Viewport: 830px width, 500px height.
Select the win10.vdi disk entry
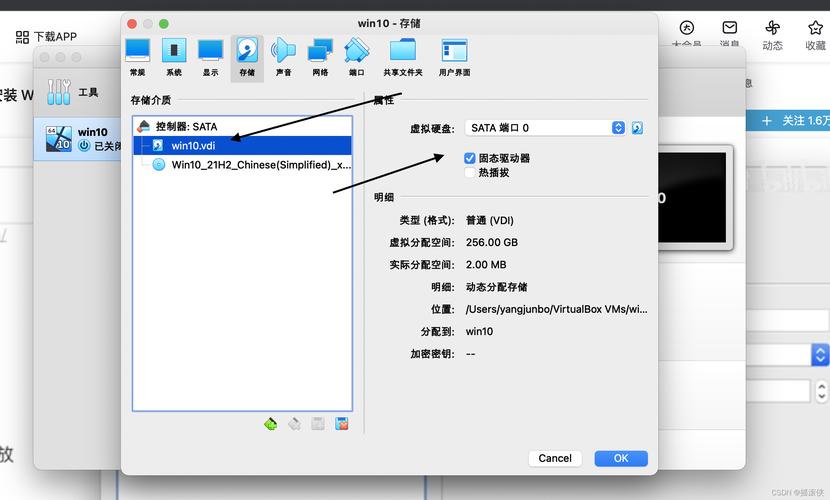click(x=242, y=146)
